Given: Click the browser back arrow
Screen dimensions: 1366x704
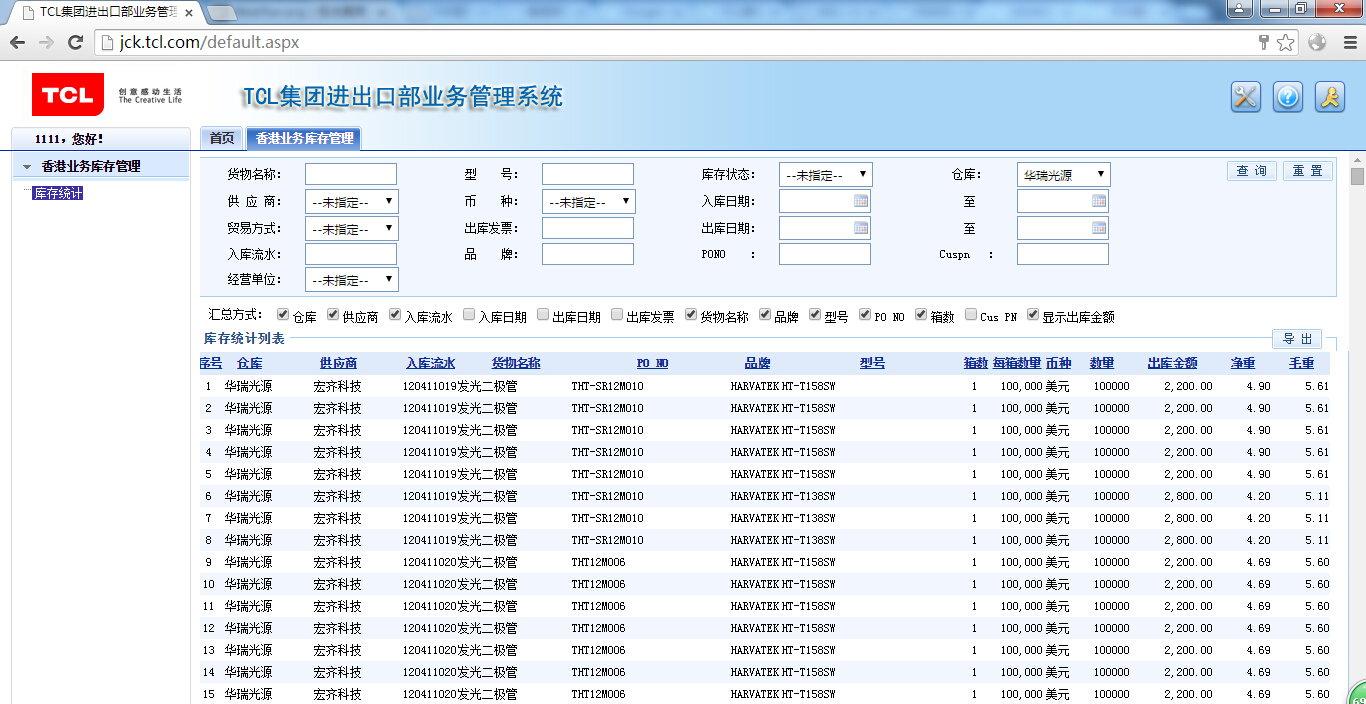Looking at the screenshot, I should pos(17,42).
